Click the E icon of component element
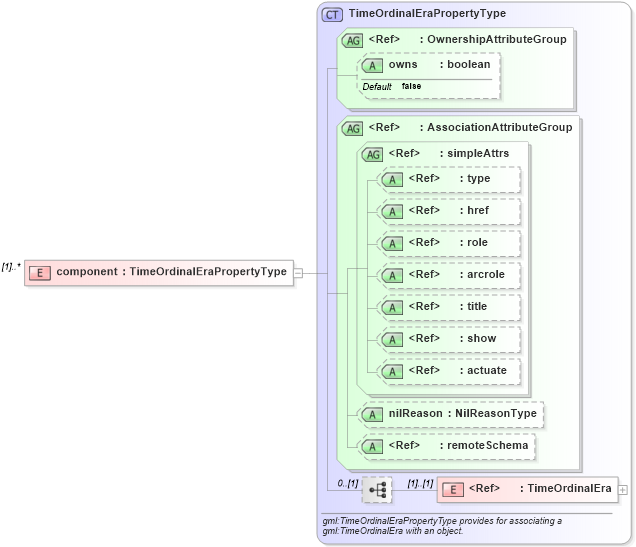This screenshot has height=547, width=636. 40,273
